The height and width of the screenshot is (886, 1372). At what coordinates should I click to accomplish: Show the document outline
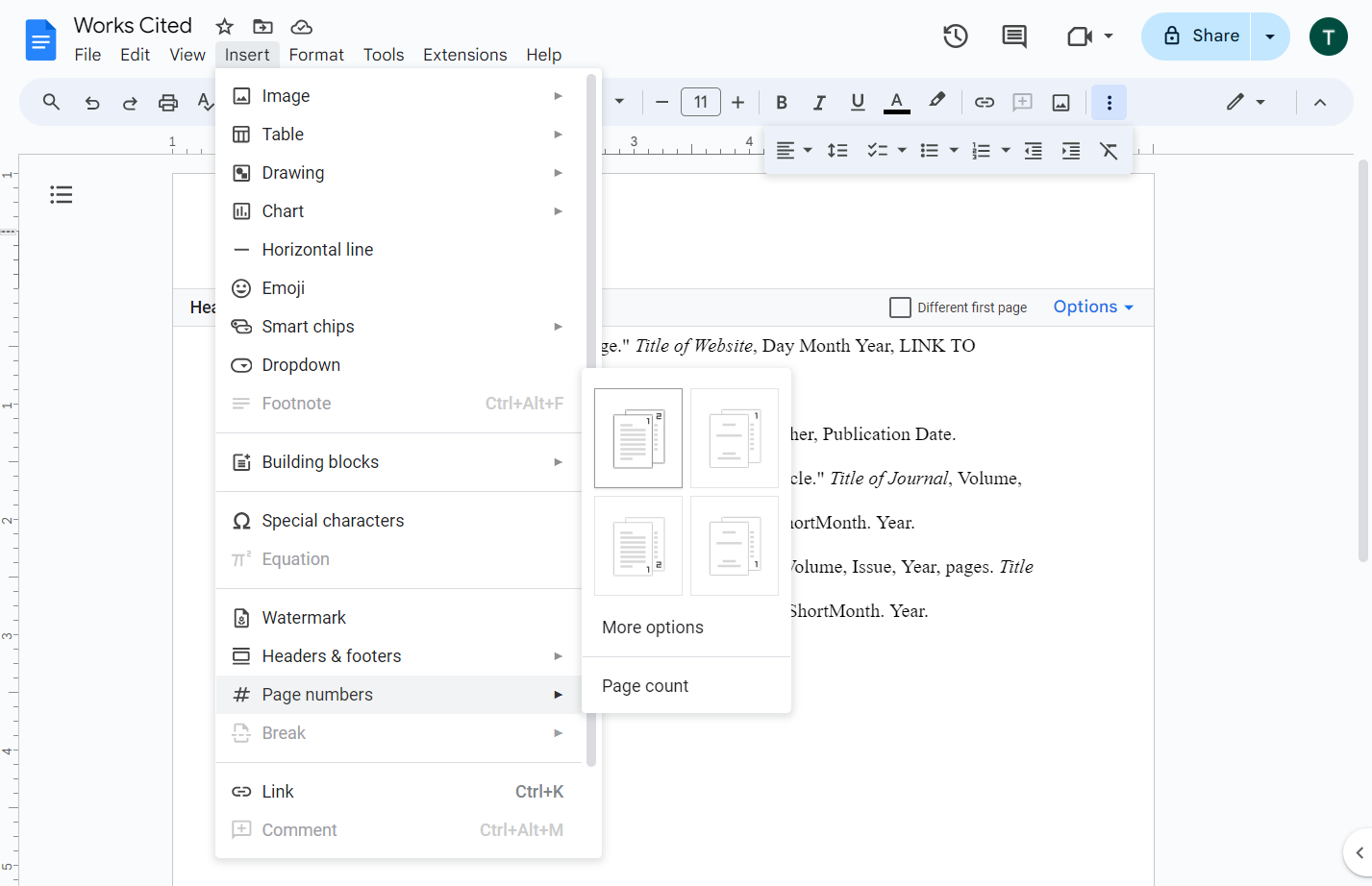(62, 195)
